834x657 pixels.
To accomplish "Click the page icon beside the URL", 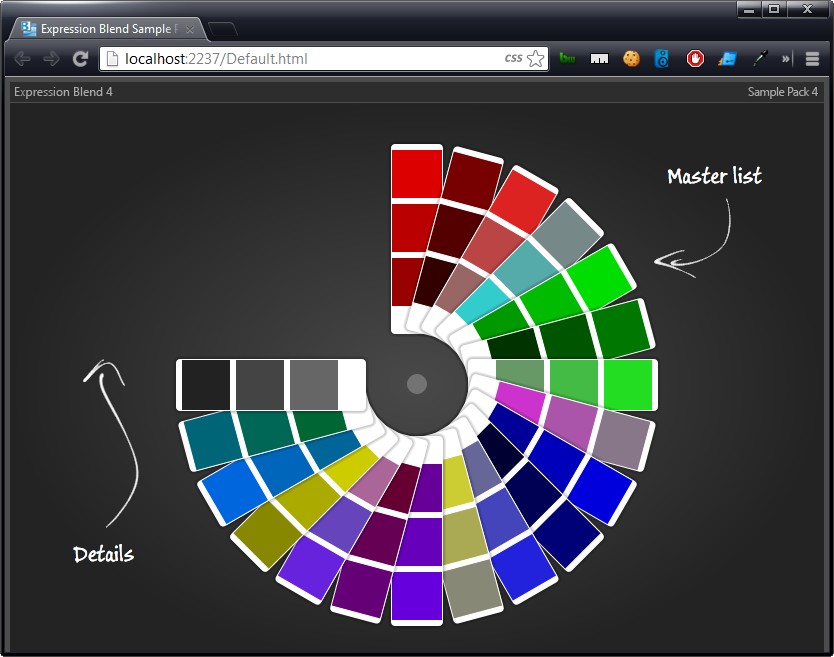I will click(x=112, y=59).
